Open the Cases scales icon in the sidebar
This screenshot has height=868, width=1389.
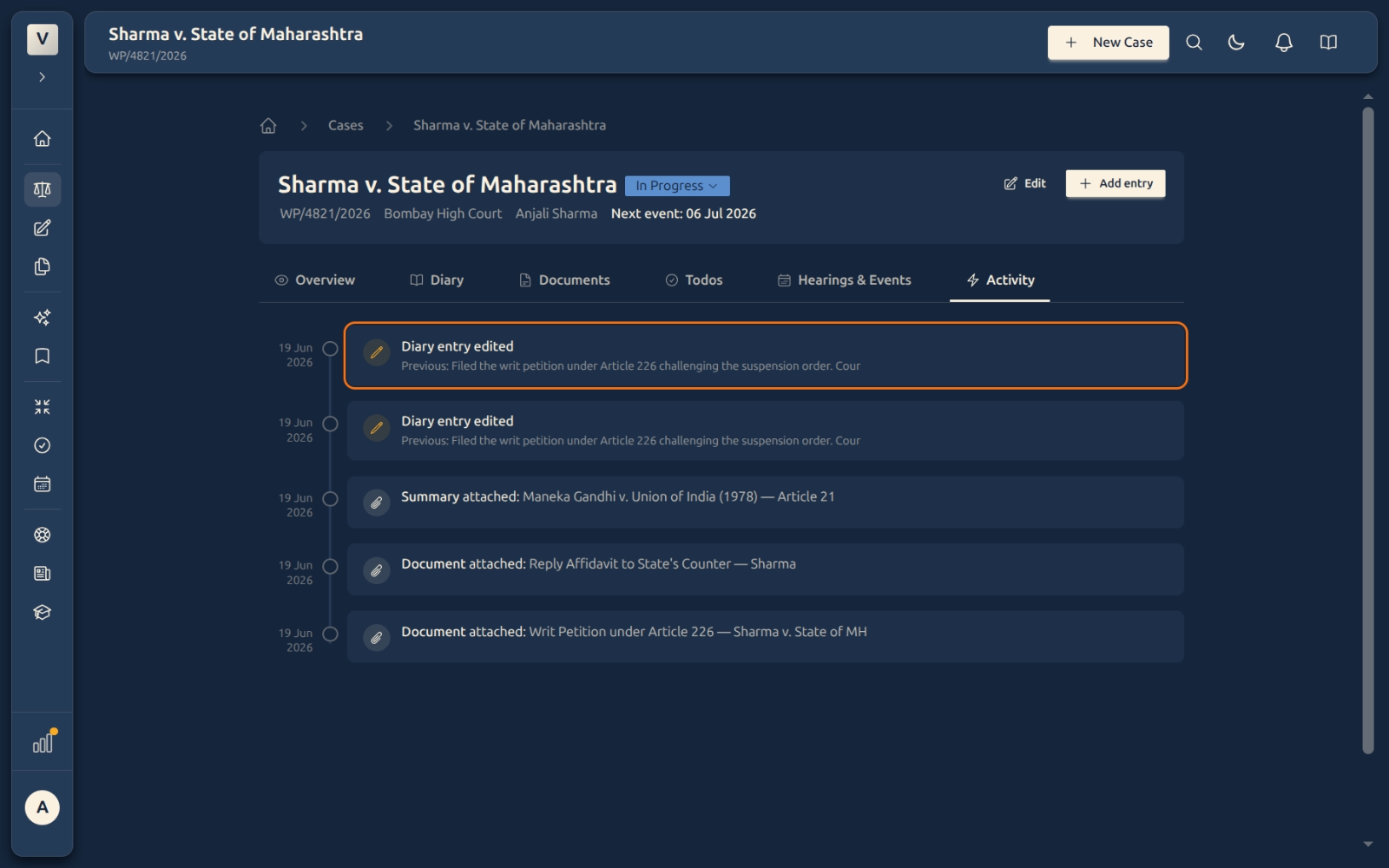tap(42, 189)
